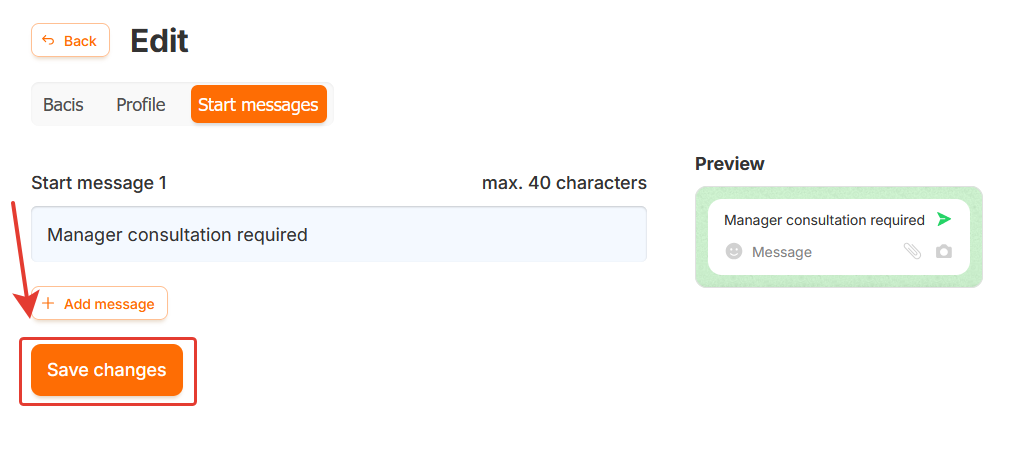Click the Edit page heading
1028x459 pixels.
tap(159, 41)
